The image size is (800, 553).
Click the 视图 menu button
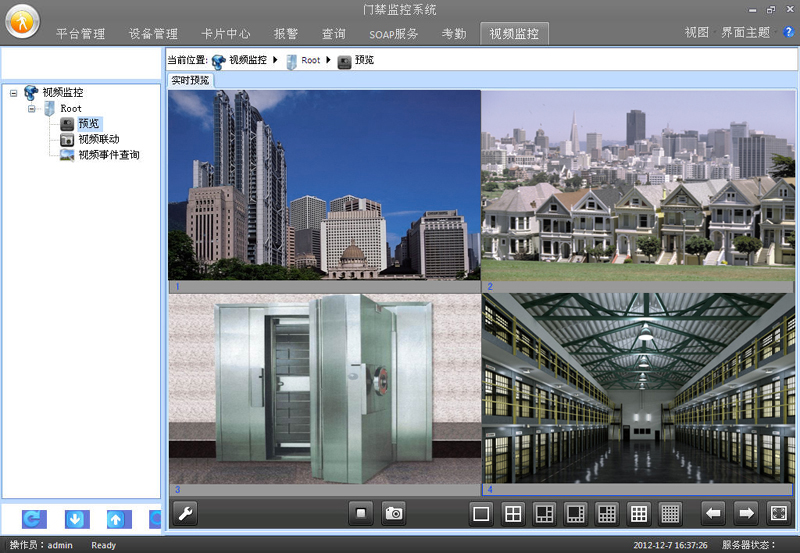(696, 33)
